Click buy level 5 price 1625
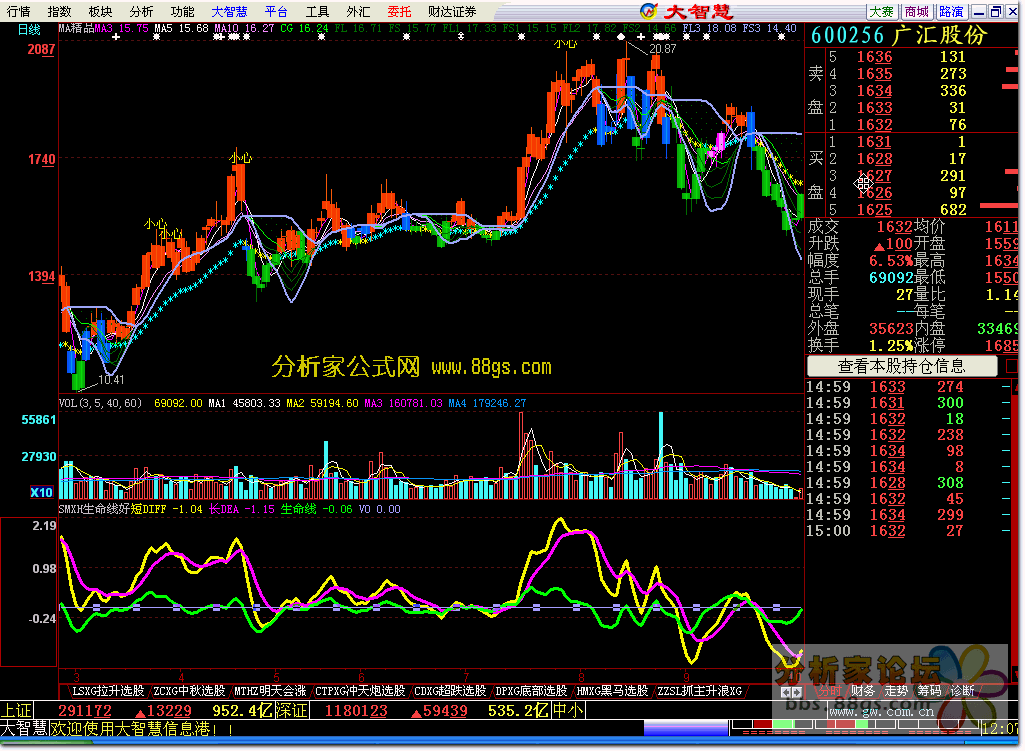1025x751 pixels. 875,210
